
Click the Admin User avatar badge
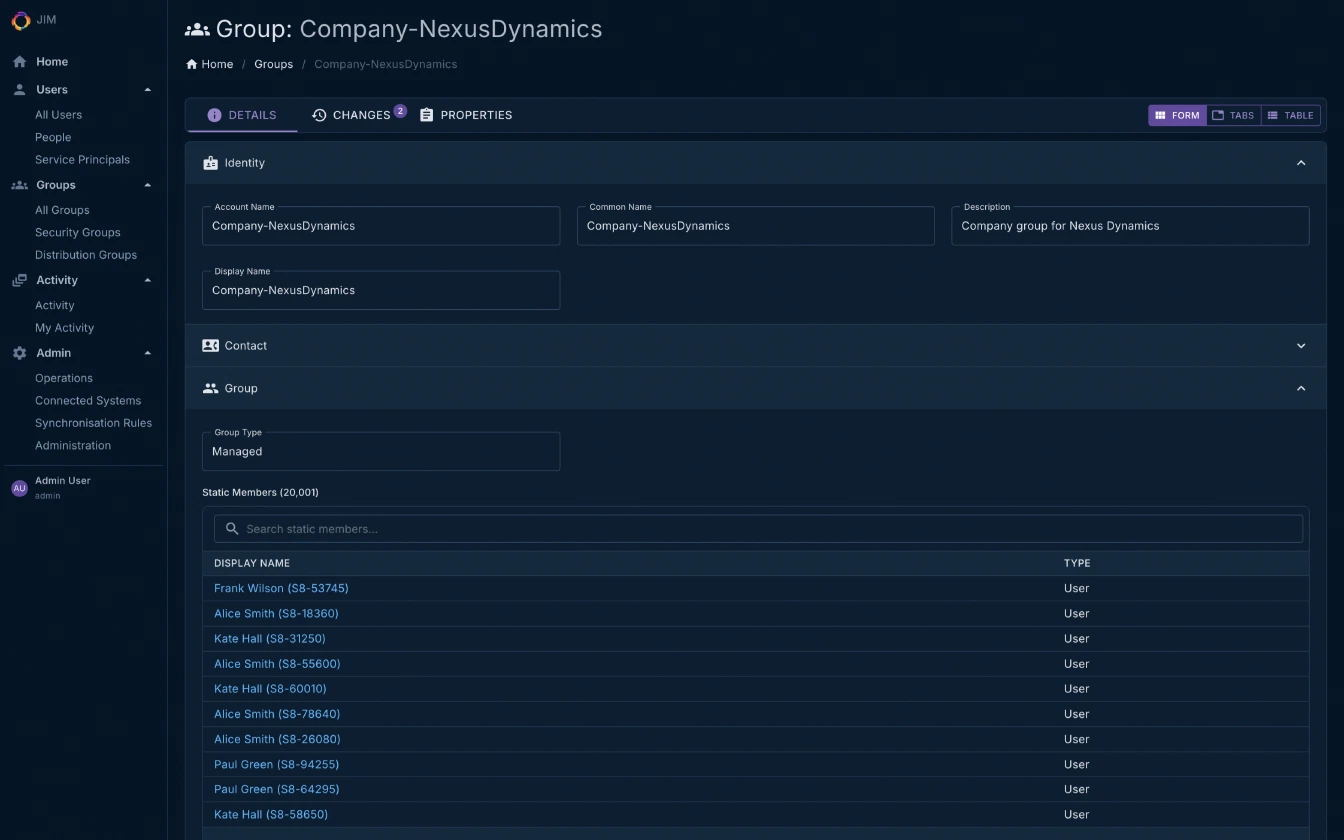[x=19, y=487]
